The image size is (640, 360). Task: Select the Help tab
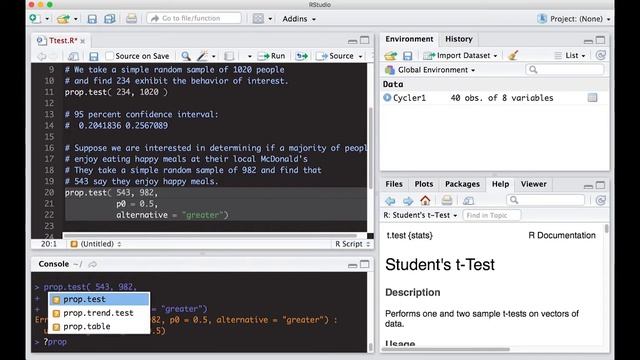[500, 184]
